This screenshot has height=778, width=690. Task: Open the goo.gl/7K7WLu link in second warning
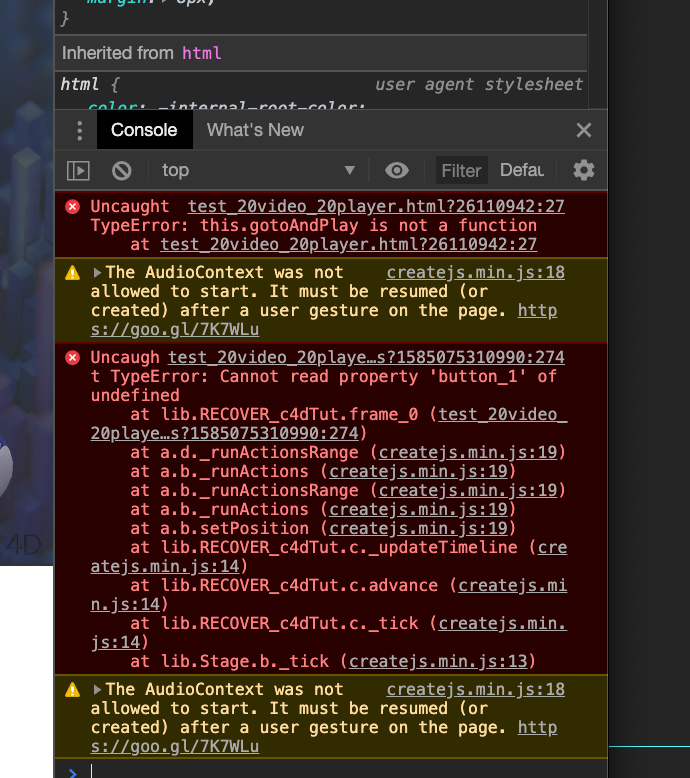click(324, 737)
